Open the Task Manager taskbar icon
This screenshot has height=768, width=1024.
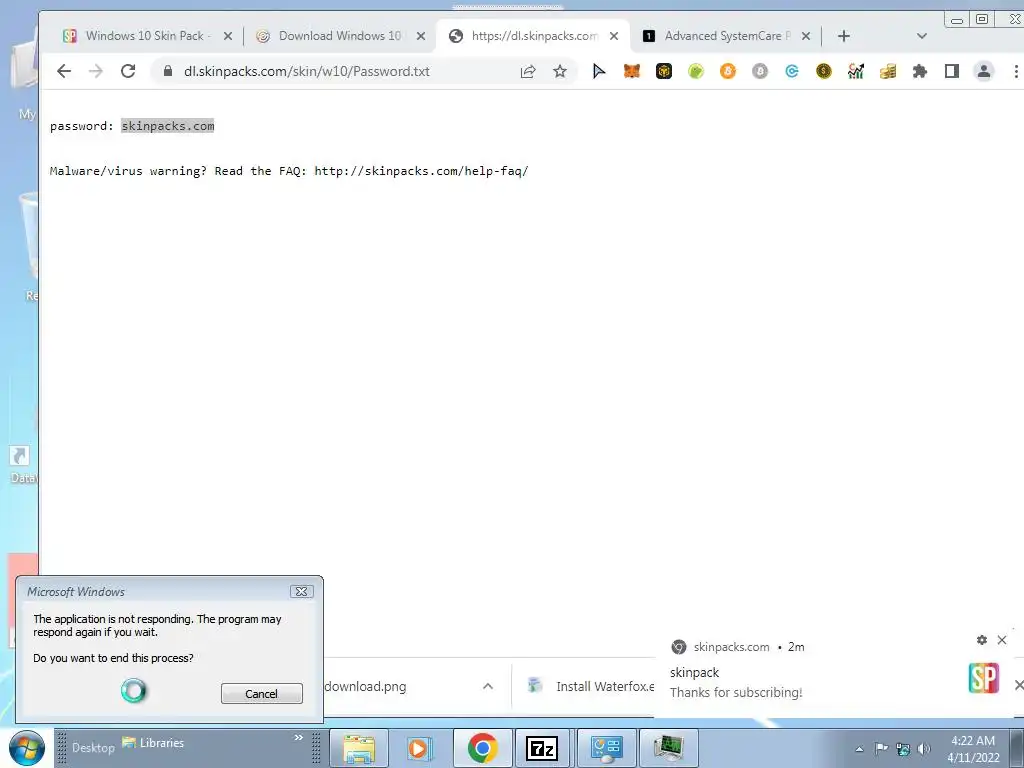(x=669, y=748)
